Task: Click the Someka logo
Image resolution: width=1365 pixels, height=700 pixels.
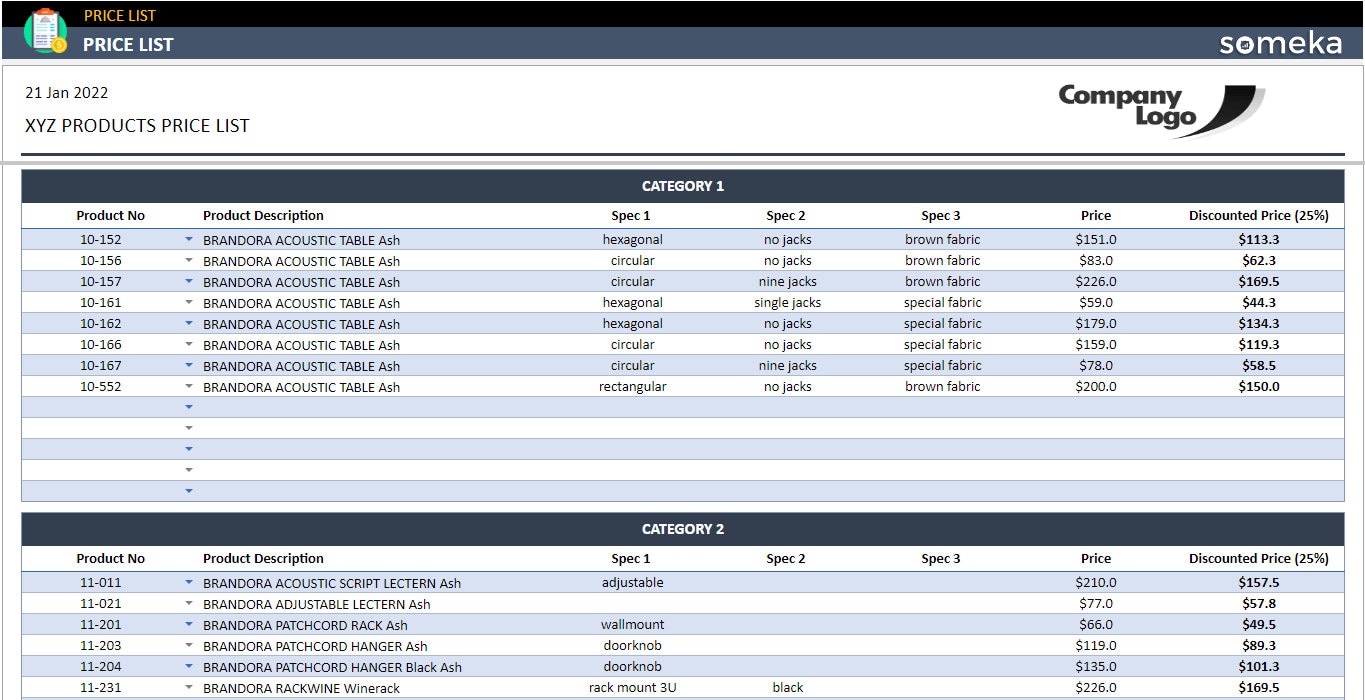Action: point(1283,43)
